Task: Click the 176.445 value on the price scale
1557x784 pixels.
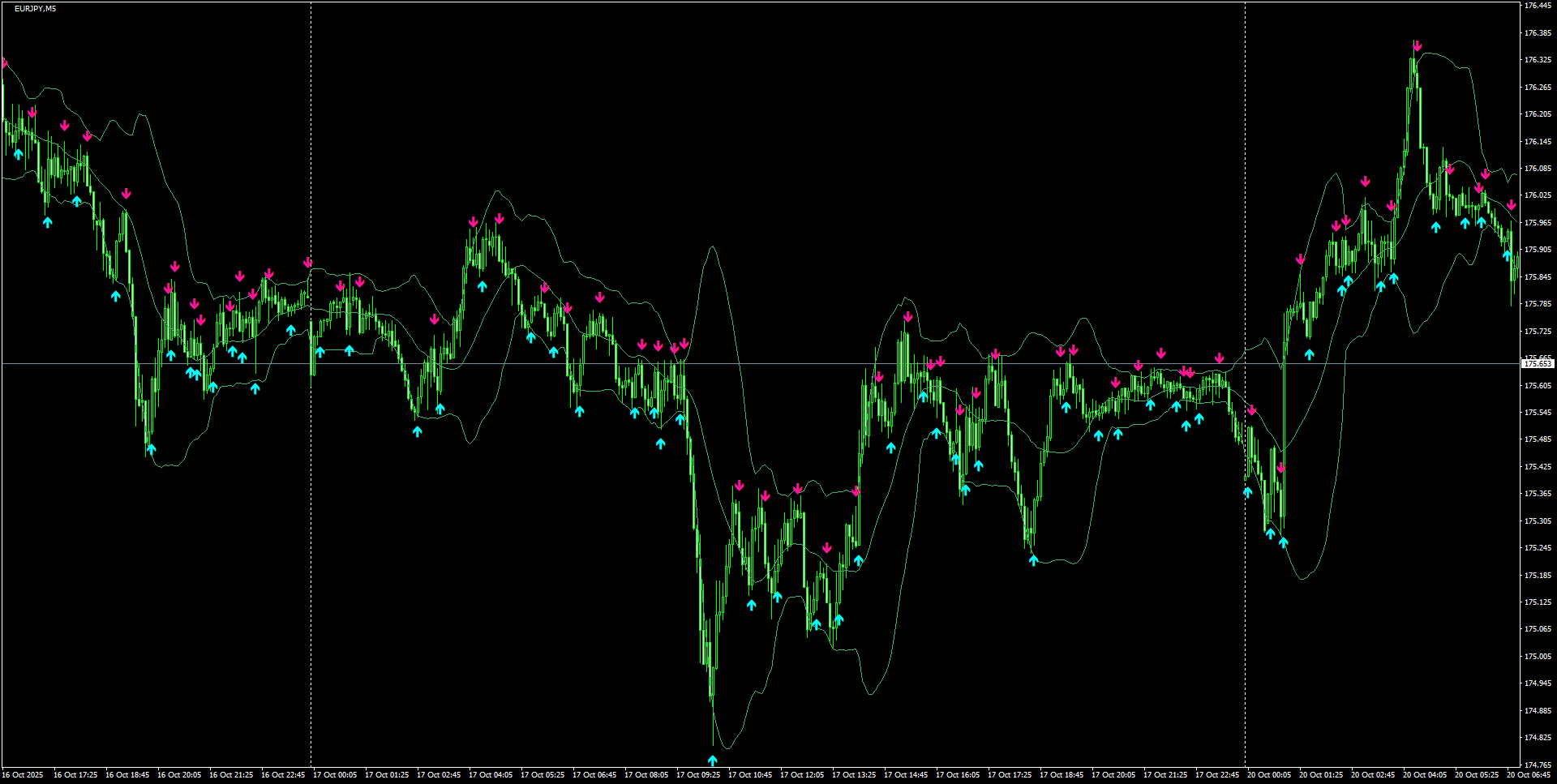Action: pos(1537,6)
